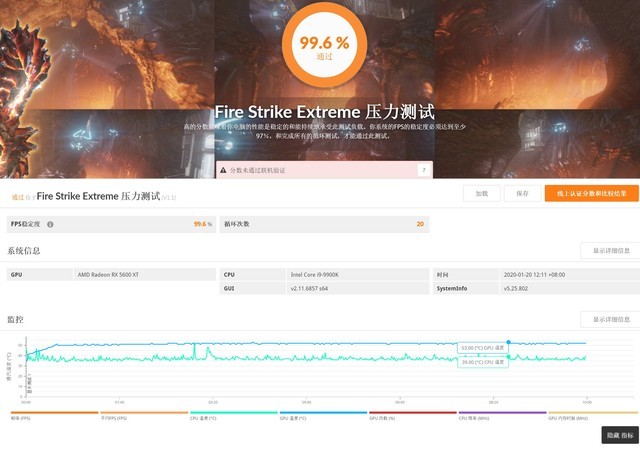Open the ? help button in the validation banner
The image size is (640, 457).
point(424,170)
